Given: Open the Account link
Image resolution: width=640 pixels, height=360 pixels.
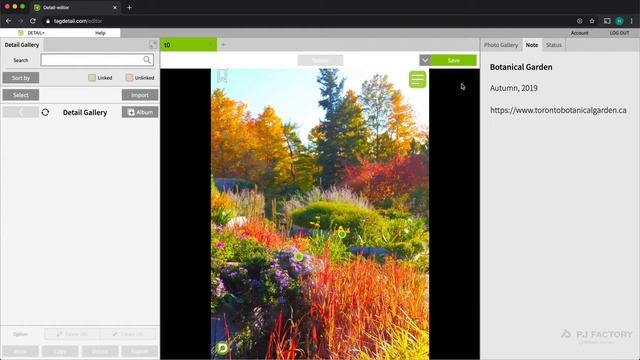Looking at the screenshot, I should 580,33.
